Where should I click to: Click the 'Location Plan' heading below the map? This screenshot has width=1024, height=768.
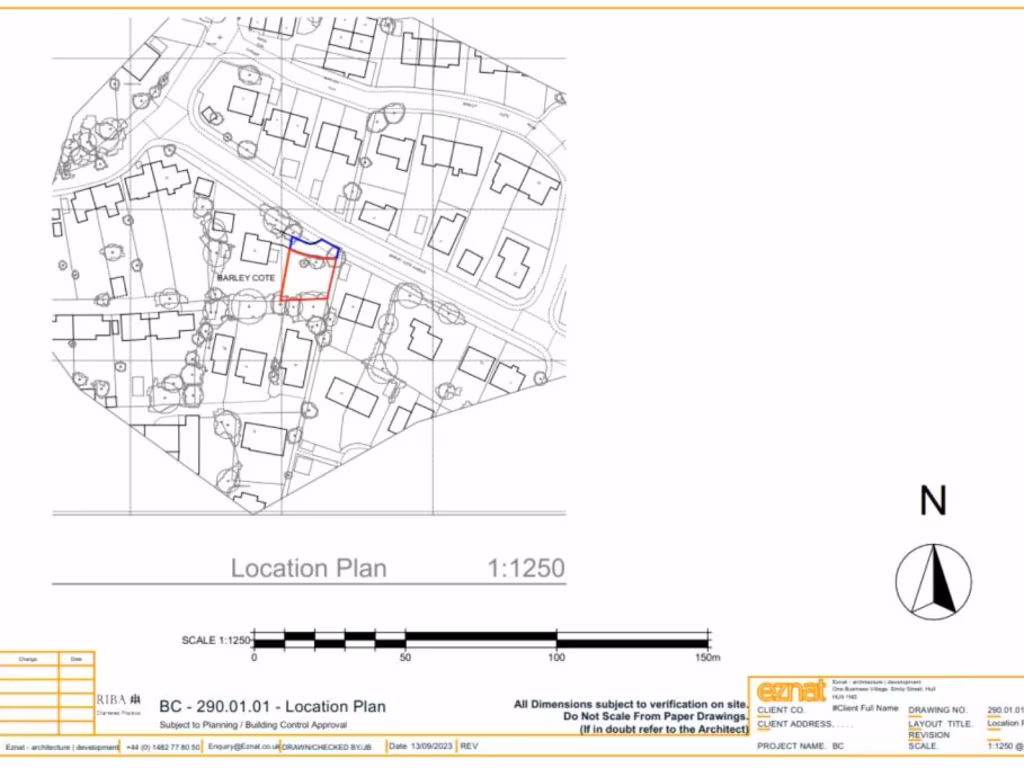tap(308, 569)
